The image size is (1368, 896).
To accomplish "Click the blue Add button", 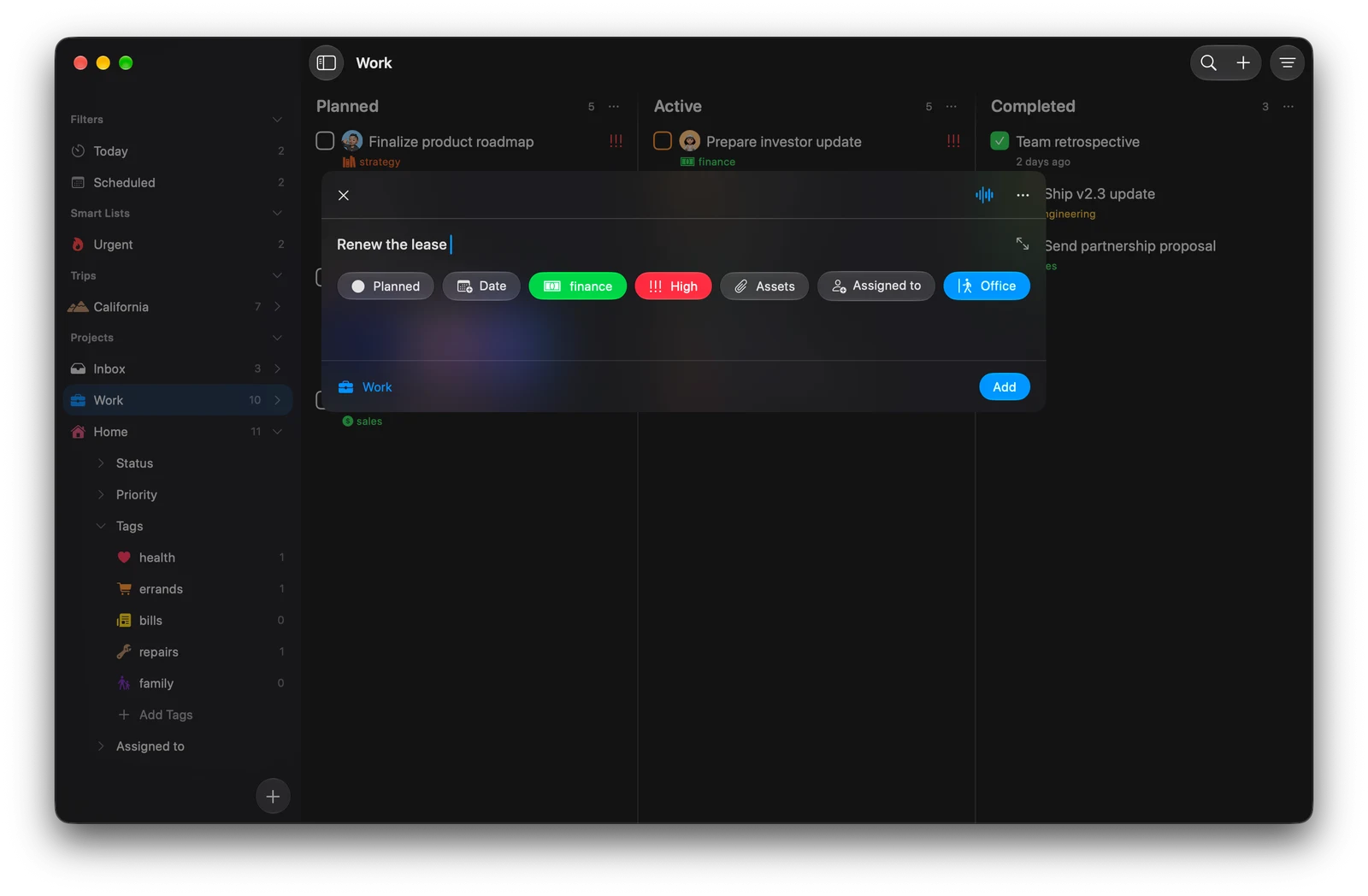I will pyautogui.click(x=1004, y=387).
